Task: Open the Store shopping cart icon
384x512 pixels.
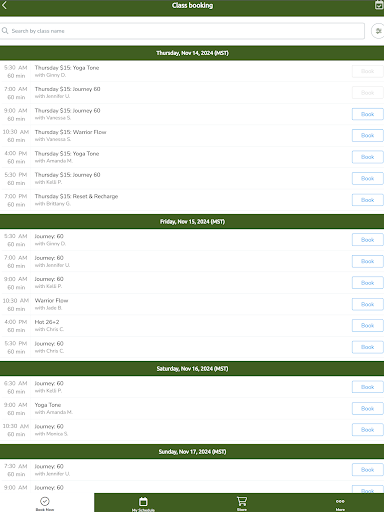Action: (x=242, y=501)
